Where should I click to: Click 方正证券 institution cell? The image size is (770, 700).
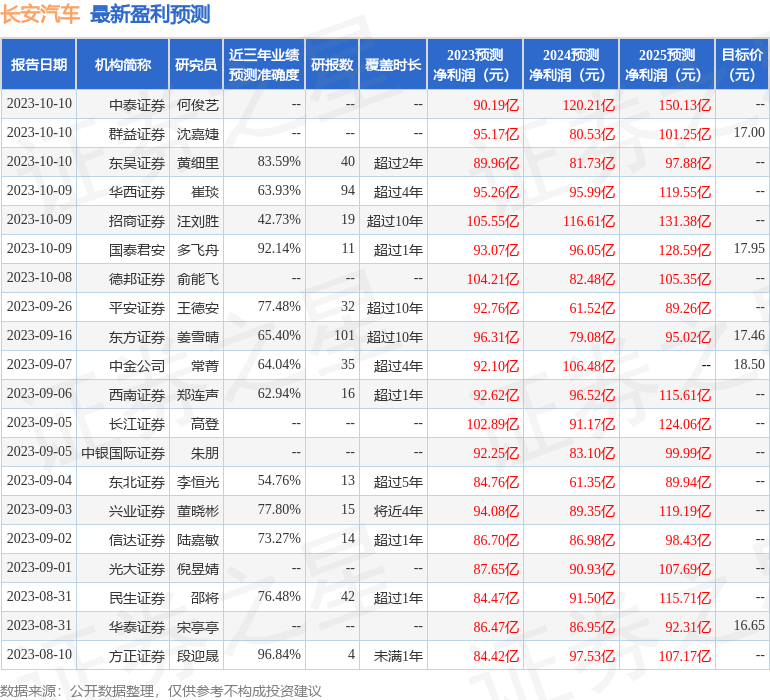point(137,656)
